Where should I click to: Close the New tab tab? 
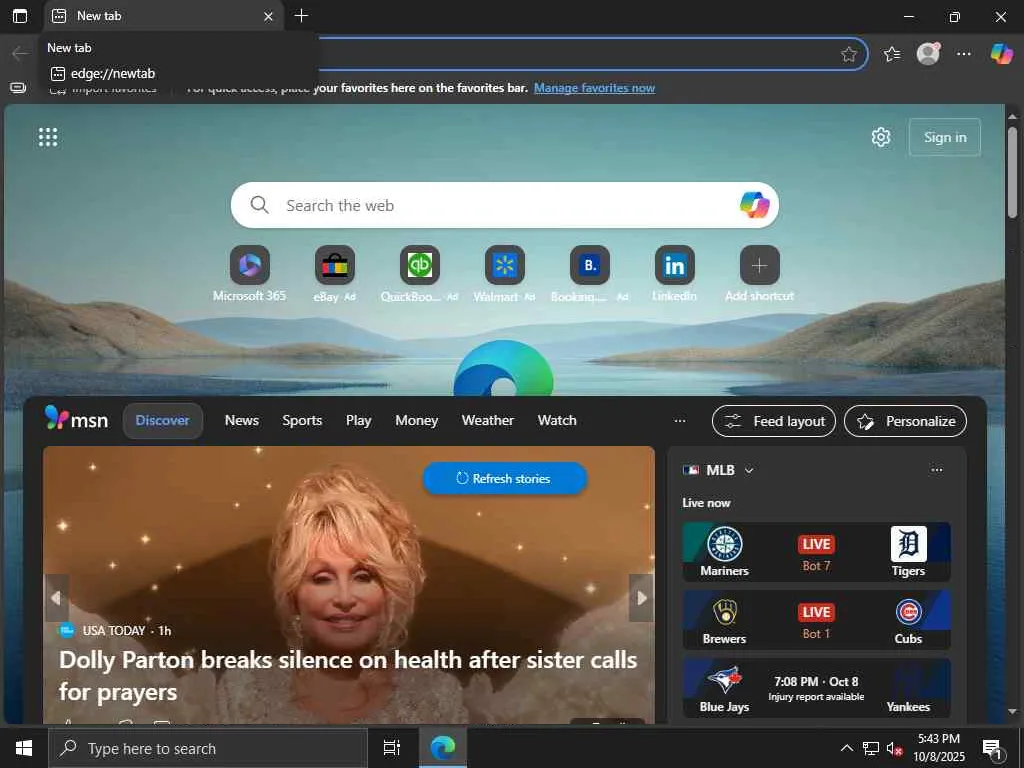pyautogui.click(x=268, y=16)
